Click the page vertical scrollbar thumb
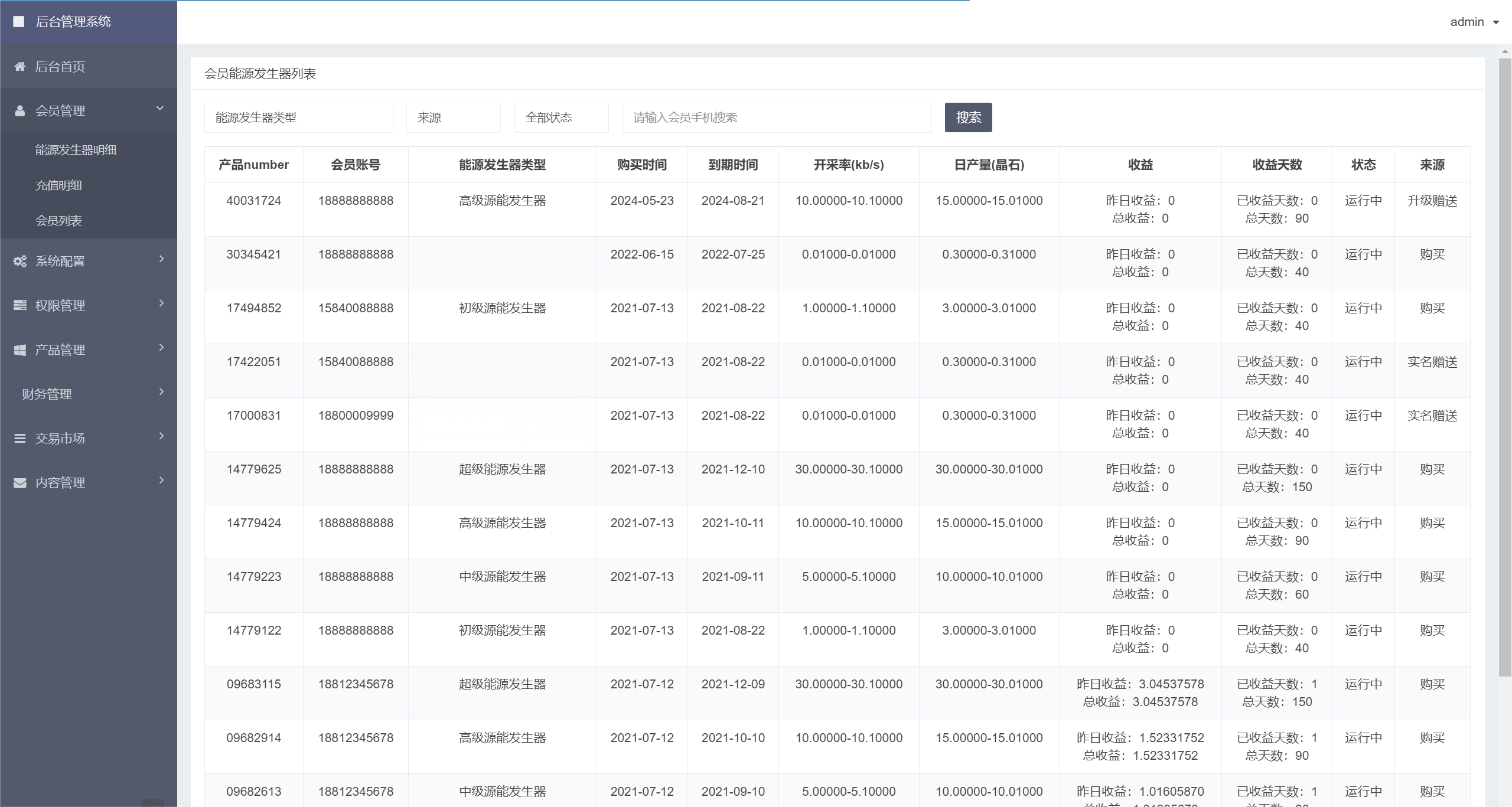The width and height of the screenshot is (1512, 807). [x=1504, y=366]
